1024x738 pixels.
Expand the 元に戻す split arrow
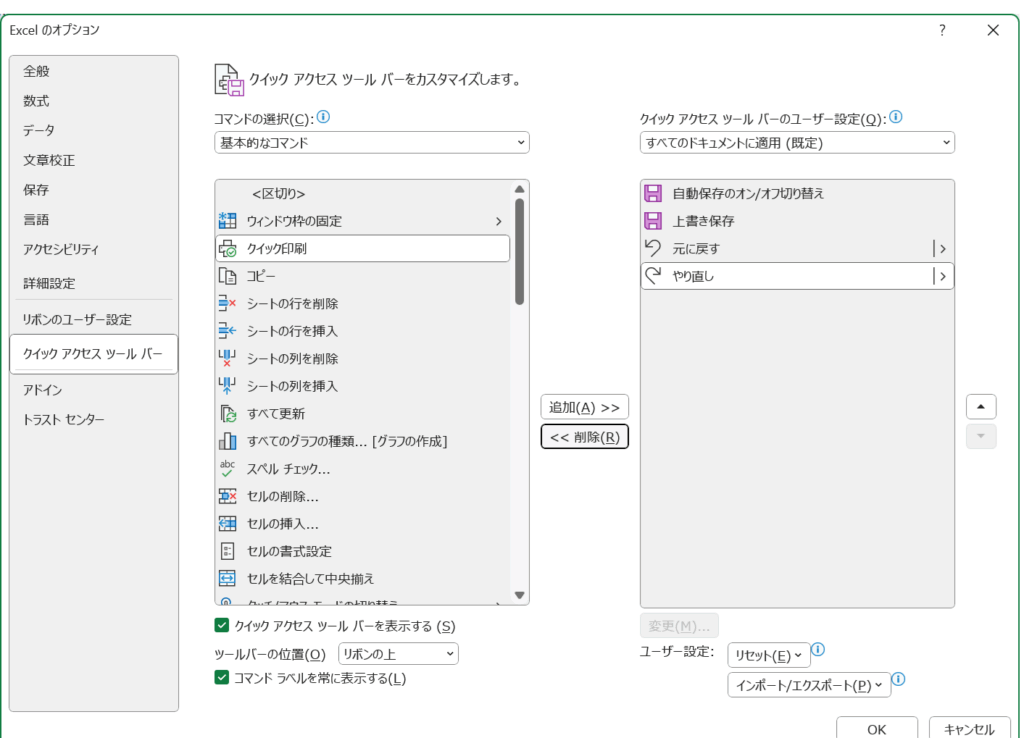click(942, 249)
